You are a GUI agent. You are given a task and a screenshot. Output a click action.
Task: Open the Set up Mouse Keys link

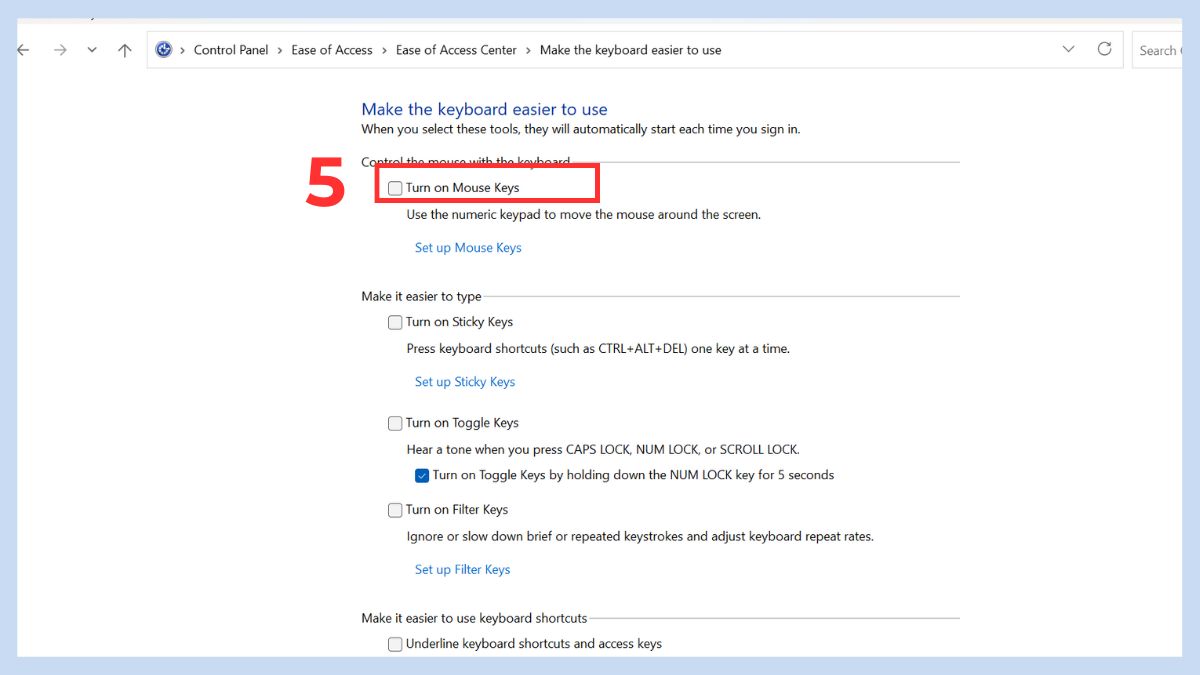click(468, 248)
